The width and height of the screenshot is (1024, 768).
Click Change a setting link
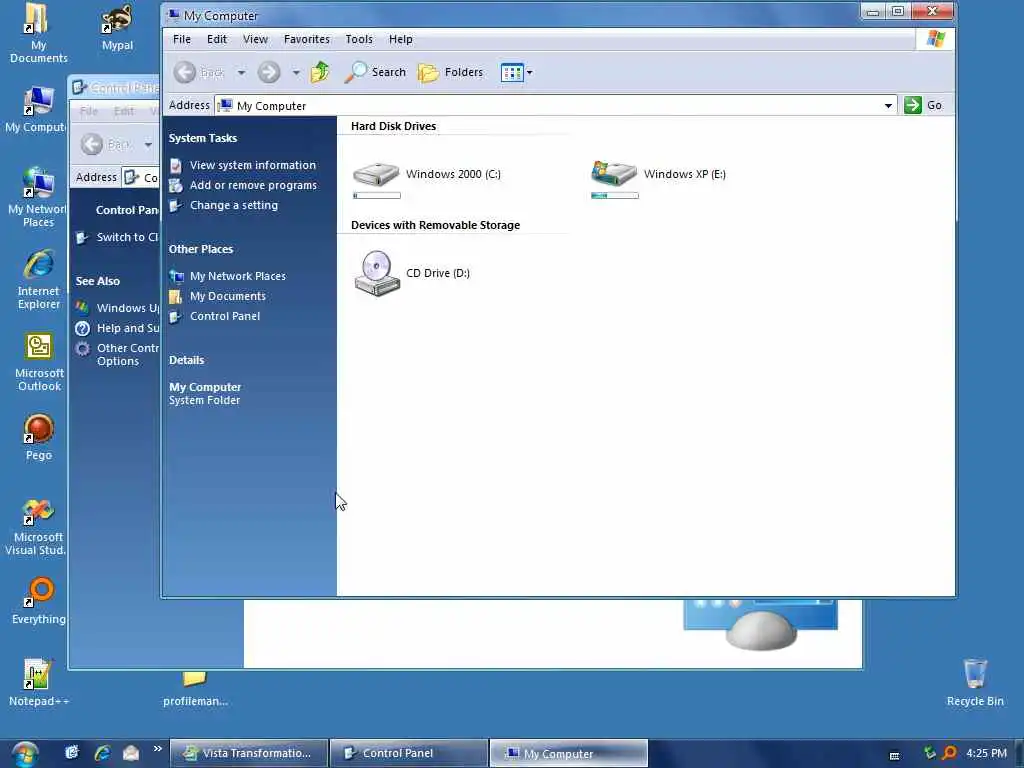[234, 205]
